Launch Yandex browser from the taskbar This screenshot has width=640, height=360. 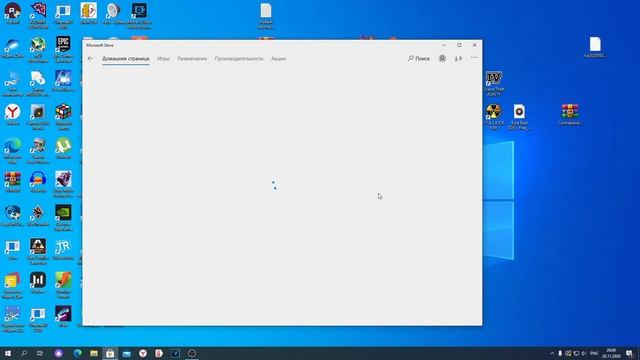click(x=143, y=353)
